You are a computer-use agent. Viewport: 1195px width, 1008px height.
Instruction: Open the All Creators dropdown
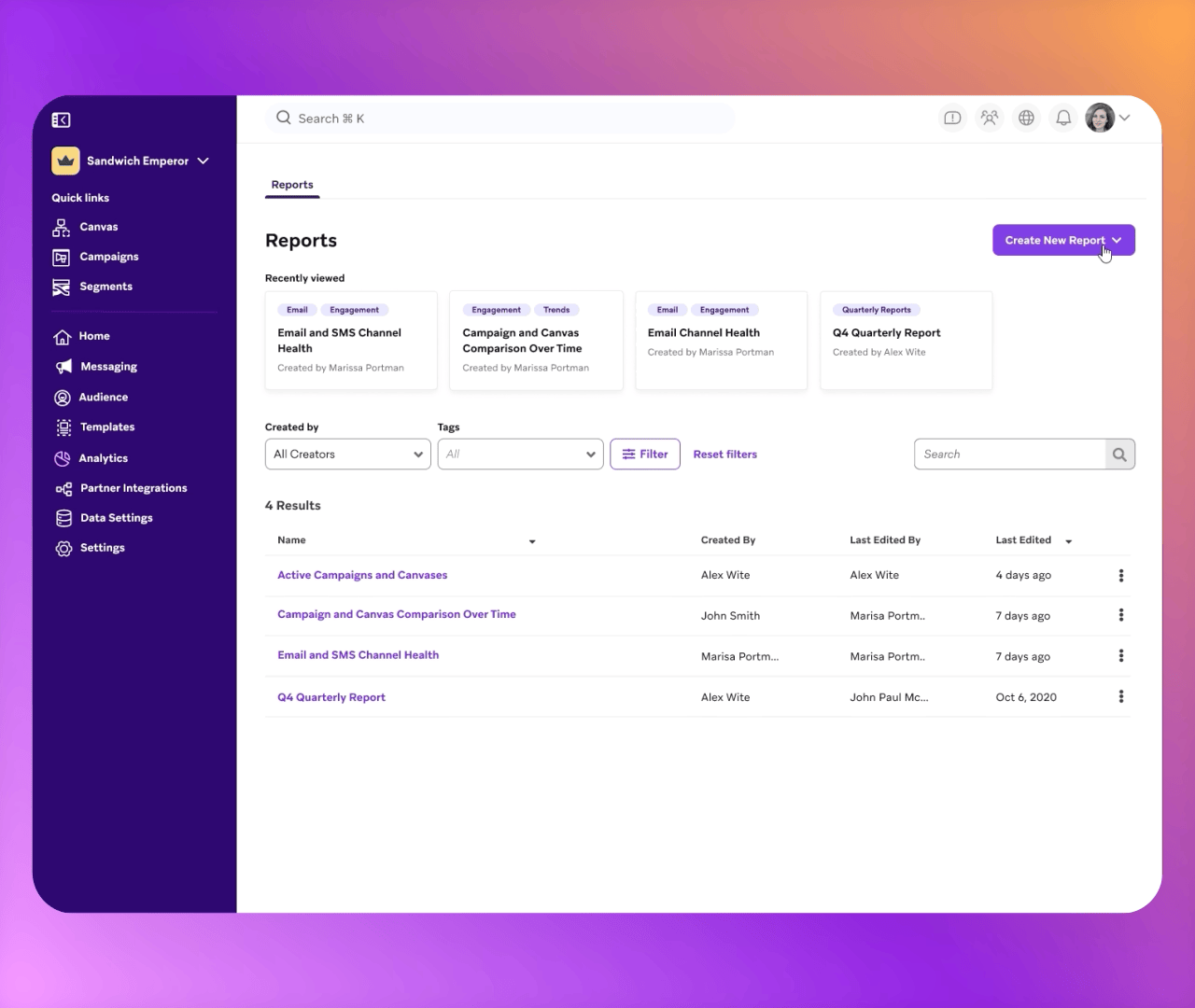347,454
